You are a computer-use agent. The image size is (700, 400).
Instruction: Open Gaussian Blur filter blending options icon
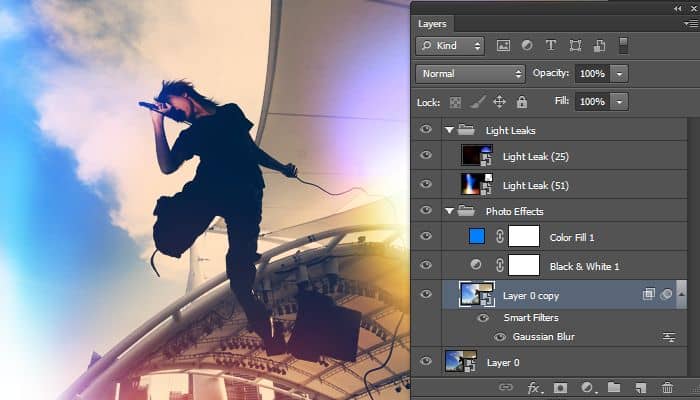(669, 337)
